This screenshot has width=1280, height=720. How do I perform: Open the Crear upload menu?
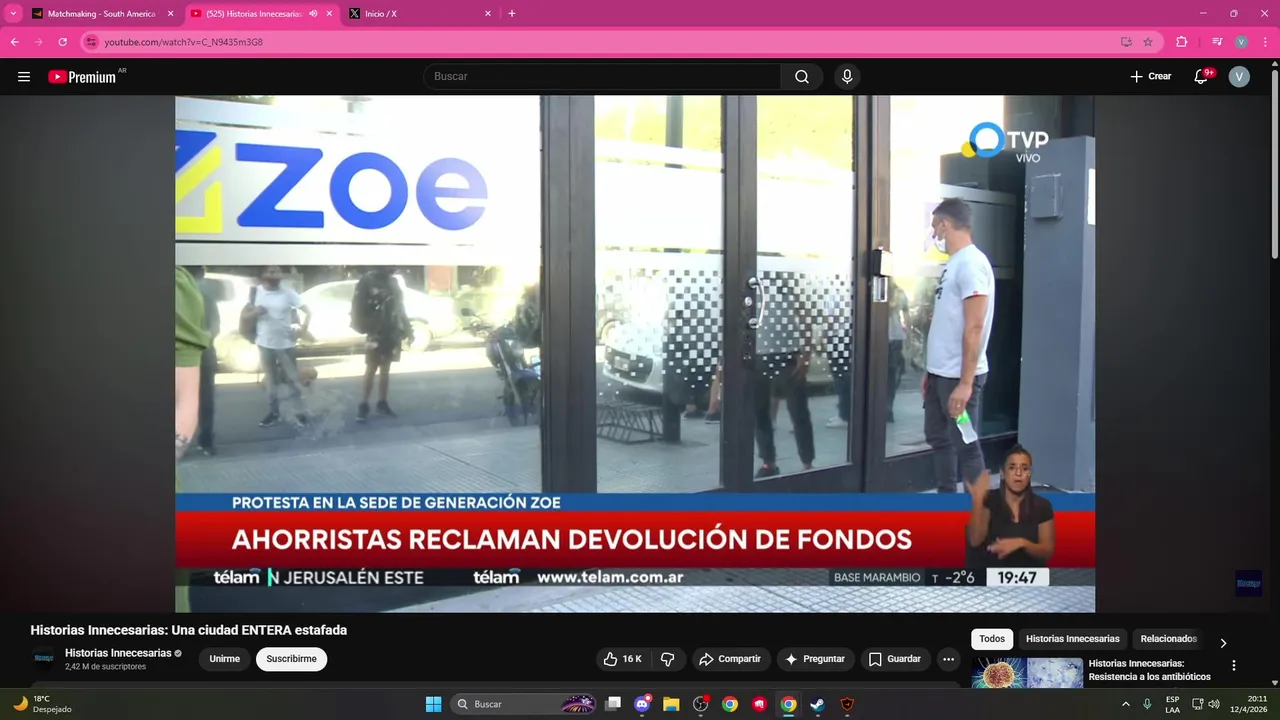click(x=1151, y=77)
